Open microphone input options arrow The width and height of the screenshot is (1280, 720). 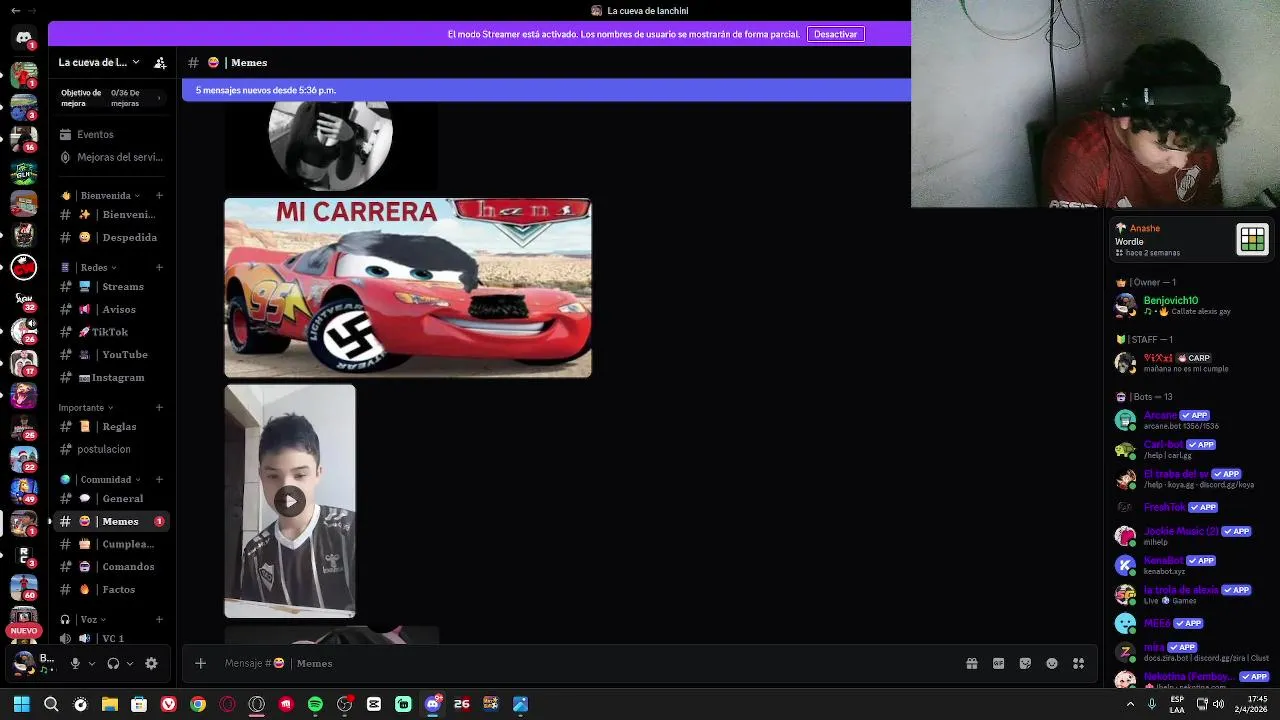pos(92,663)
